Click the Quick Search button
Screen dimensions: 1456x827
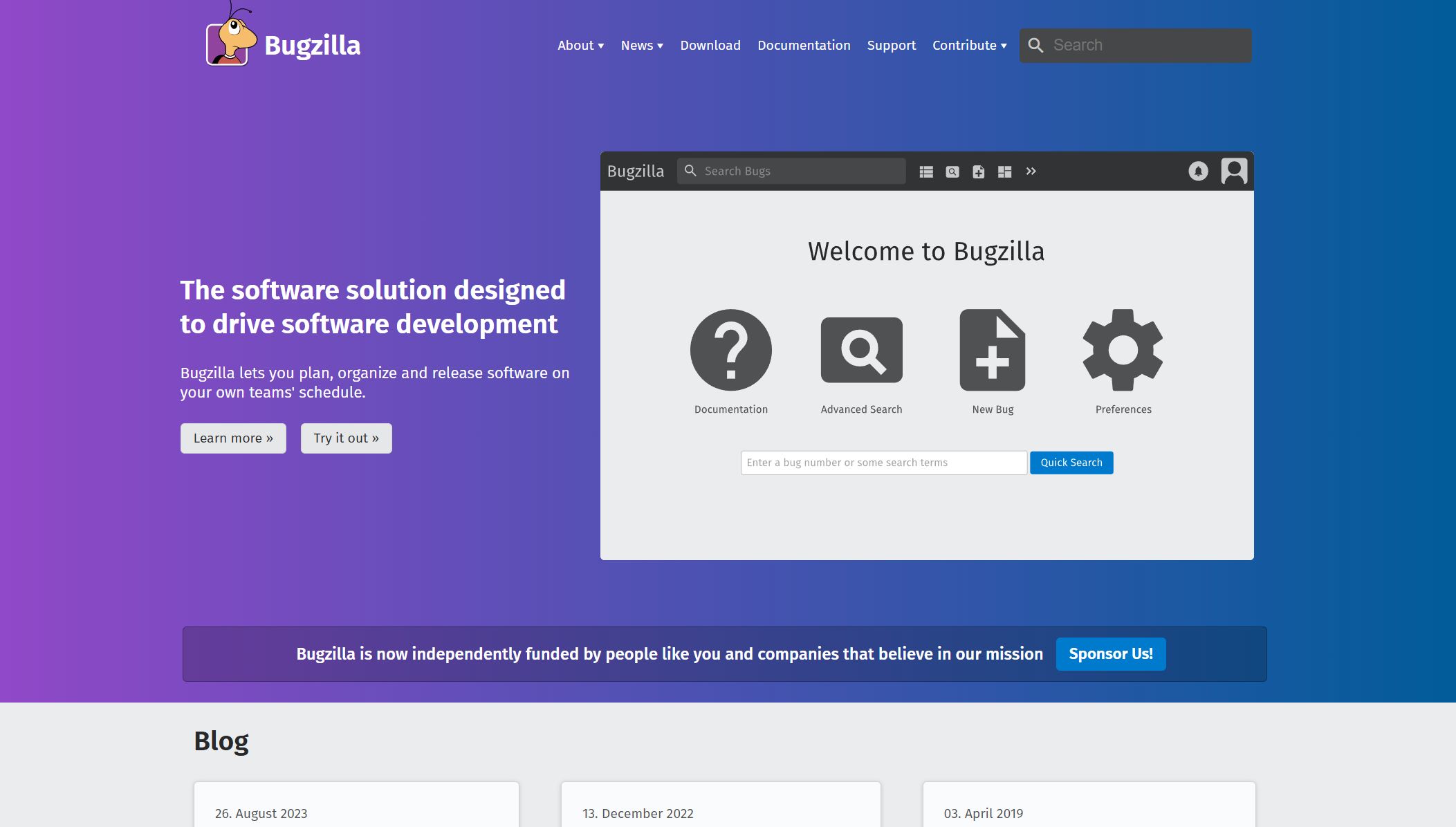(1071, 462)
